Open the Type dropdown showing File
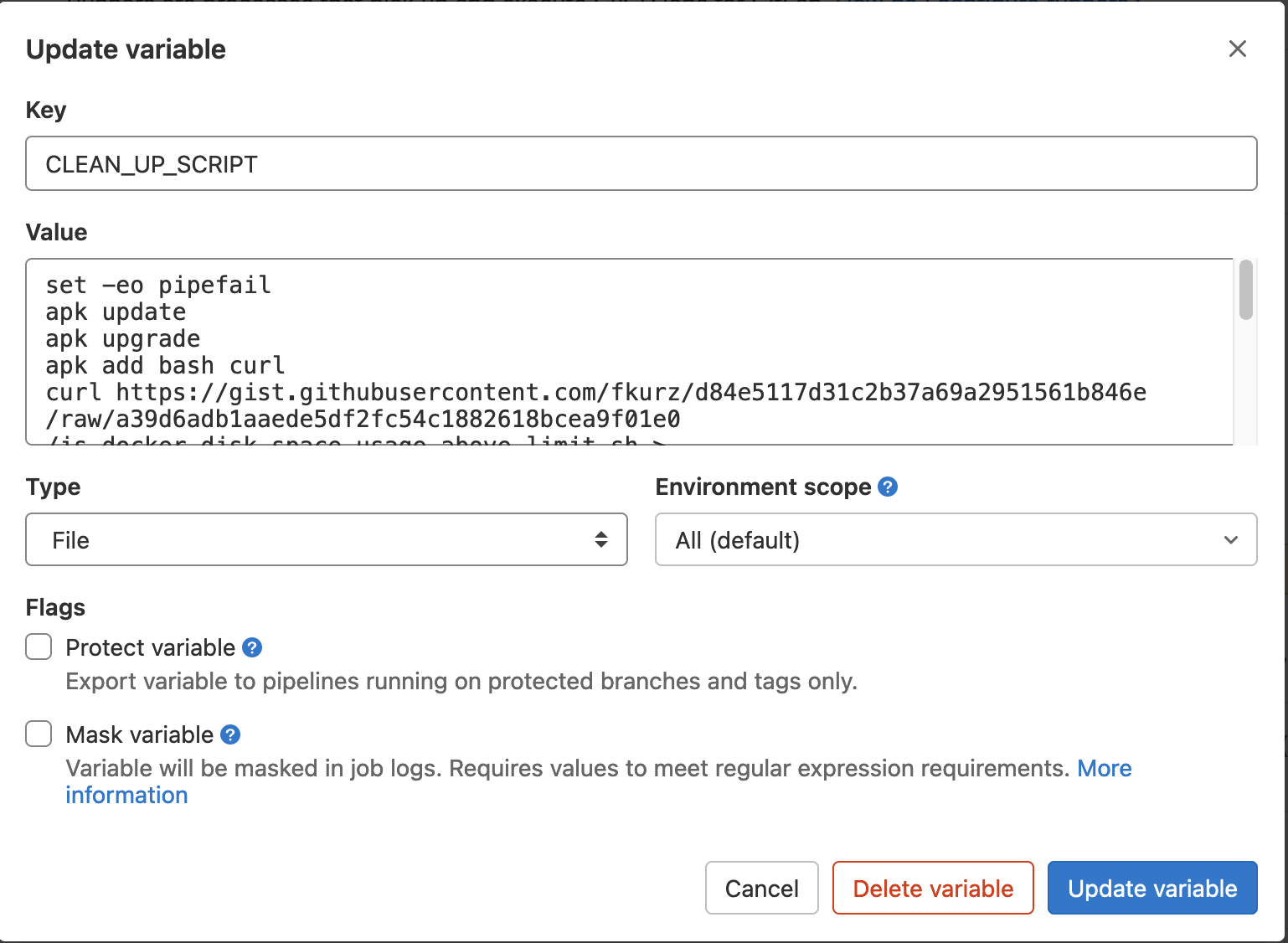The image size is (1288, 943). point(327,539)
